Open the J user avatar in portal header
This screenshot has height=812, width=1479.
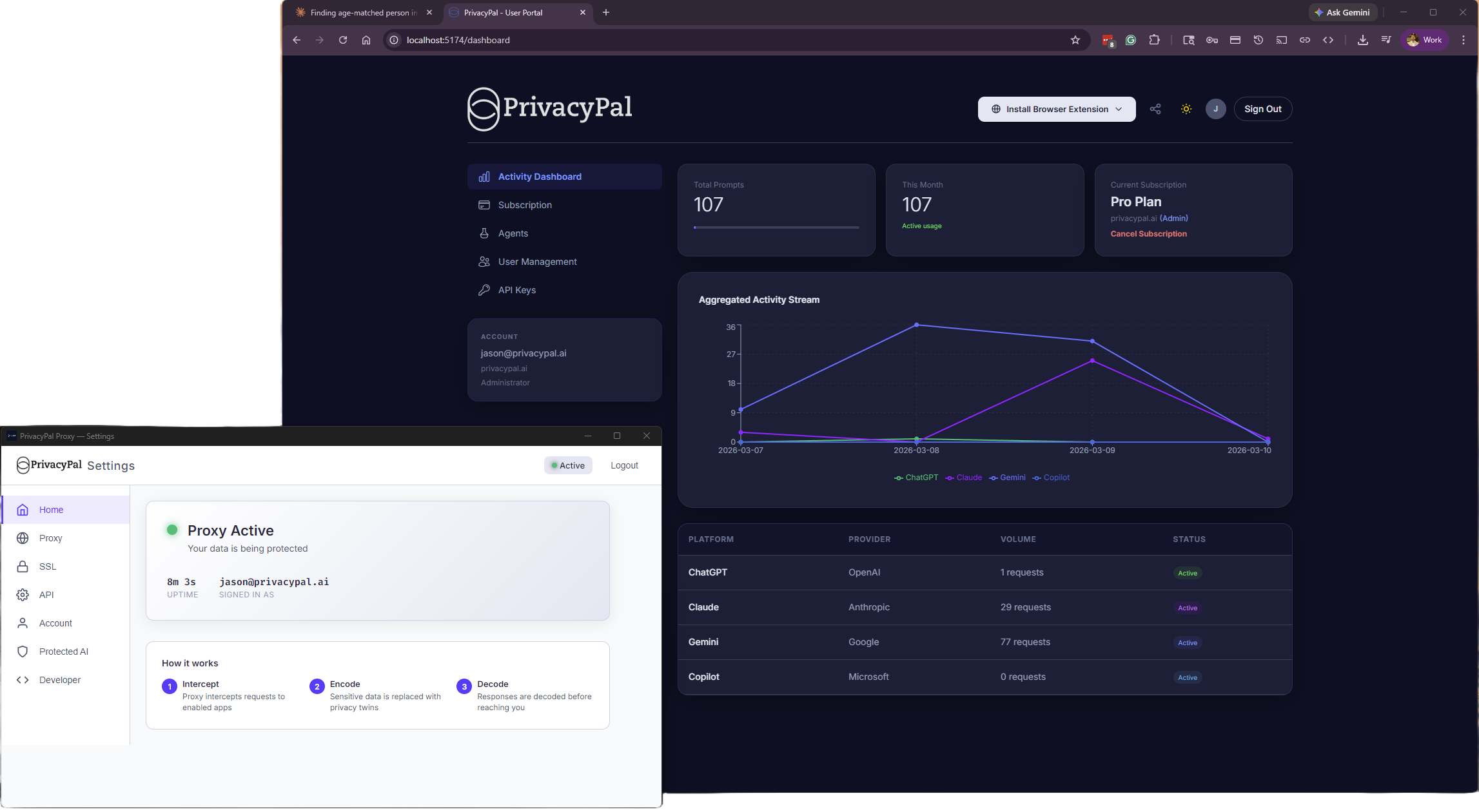coord(1216,109)
